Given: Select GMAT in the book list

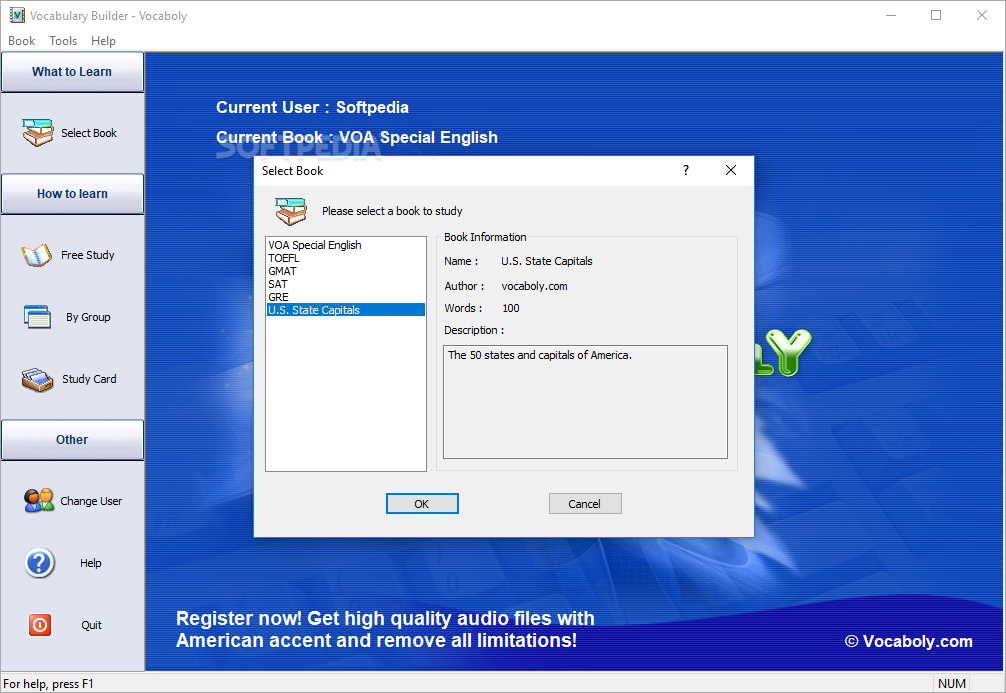Looking at the screenshot, I should click(x=346, y=271).
